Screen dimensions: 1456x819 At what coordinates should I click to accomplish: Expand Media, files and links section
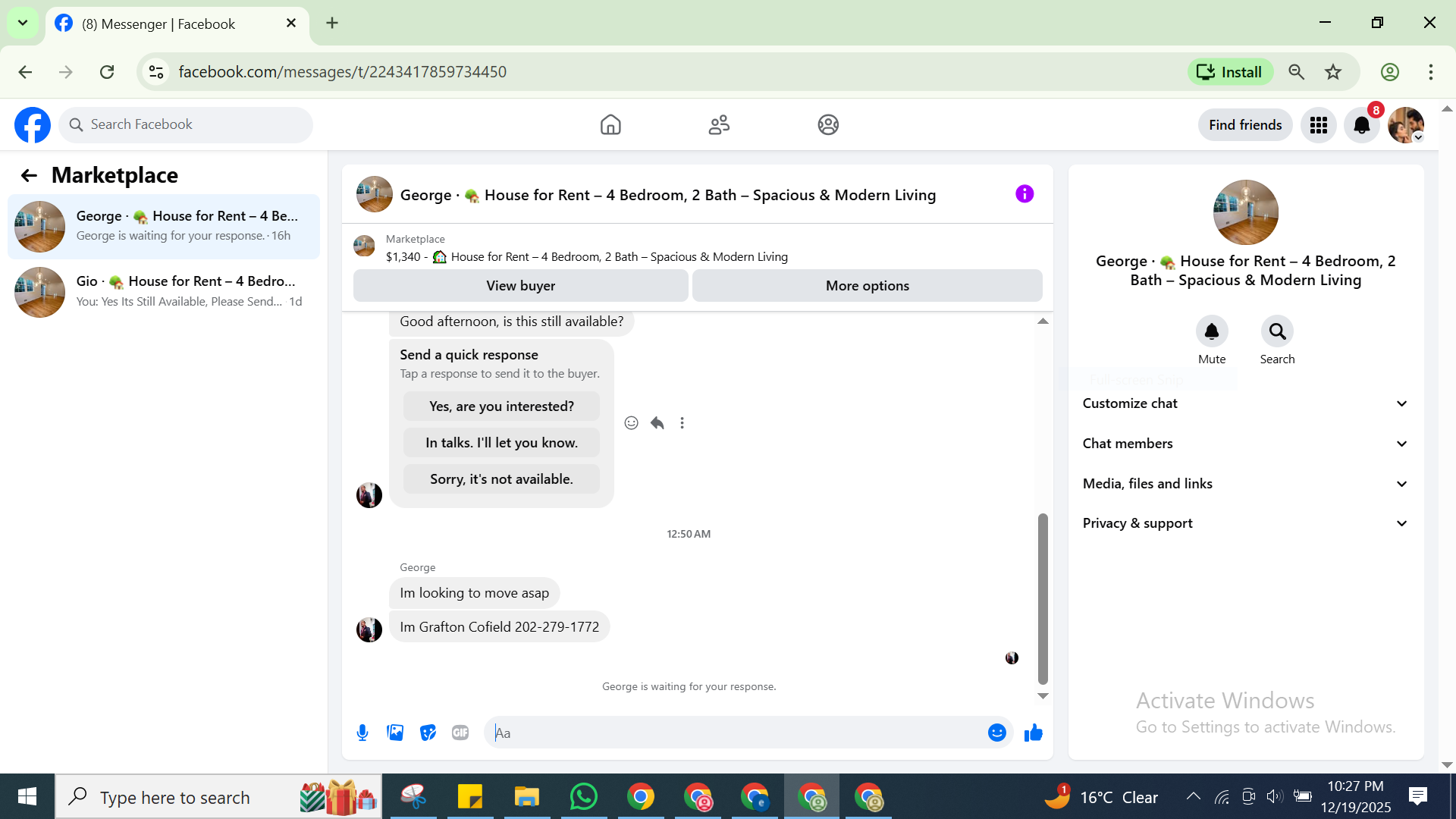point(1244,484)
